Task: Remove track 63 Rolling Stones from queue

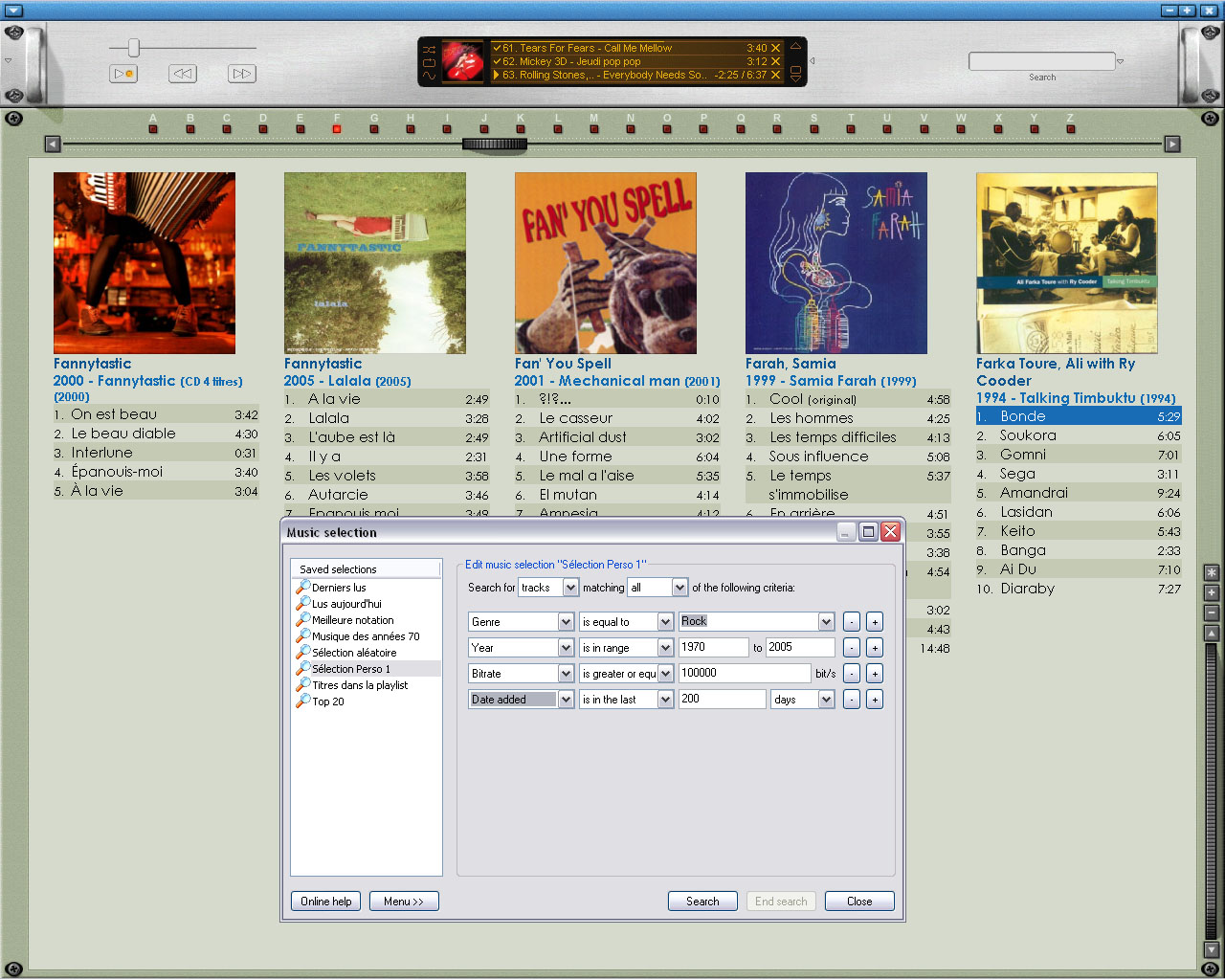Action: (776, 75)
